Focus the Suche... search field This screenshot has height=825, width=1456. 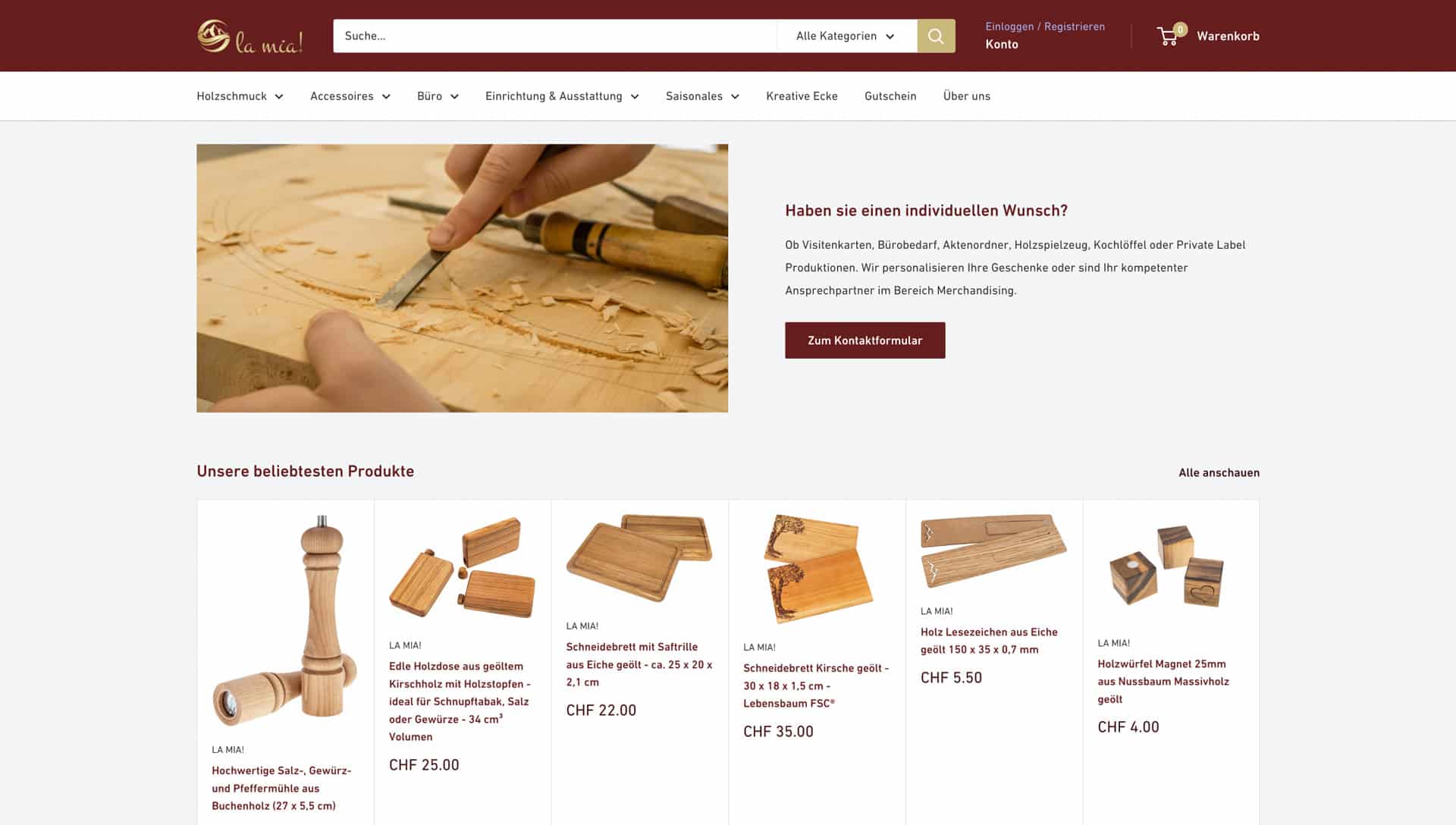click(554, 36)
